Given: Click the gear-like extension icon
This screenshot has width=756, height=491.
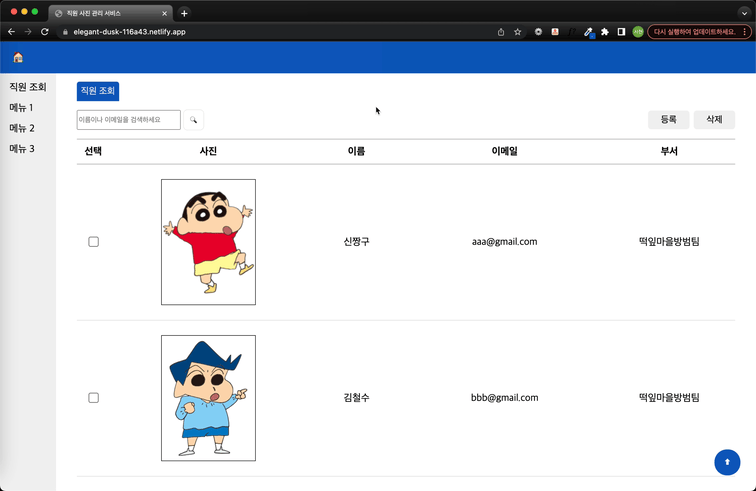Looking at the screenshot, I should [538, 32].
